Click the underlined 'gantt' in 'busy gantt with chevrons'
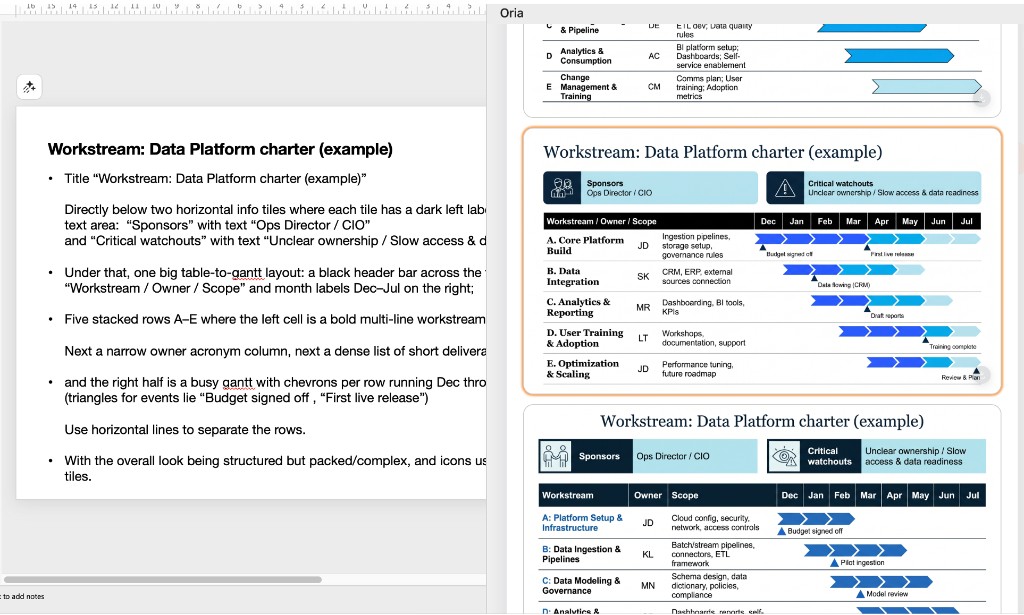This screenshot has height=615, width=1024. tap(237, 383)
